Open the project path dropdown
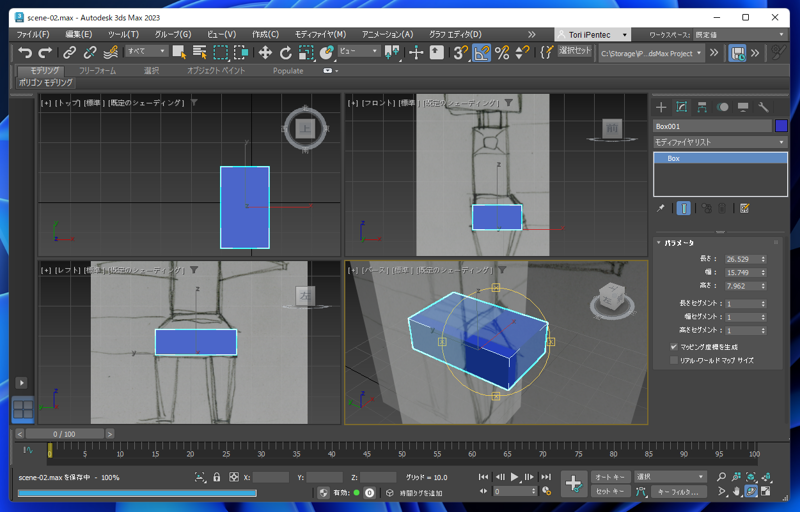 pos(652,53)
